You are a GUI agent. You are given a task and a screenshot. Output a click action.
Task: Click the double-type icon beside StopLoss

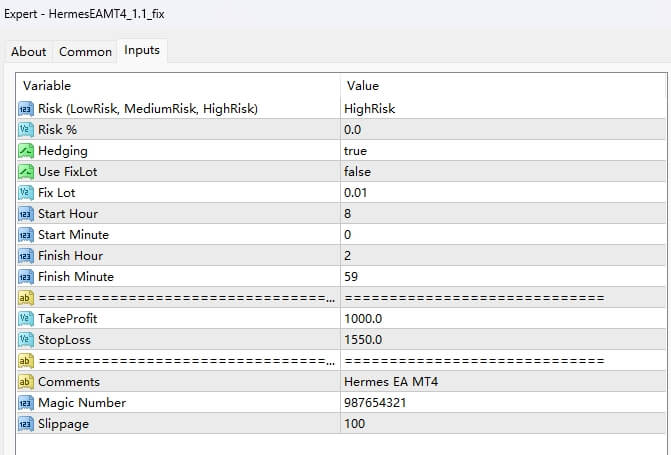tap(26, 340)
